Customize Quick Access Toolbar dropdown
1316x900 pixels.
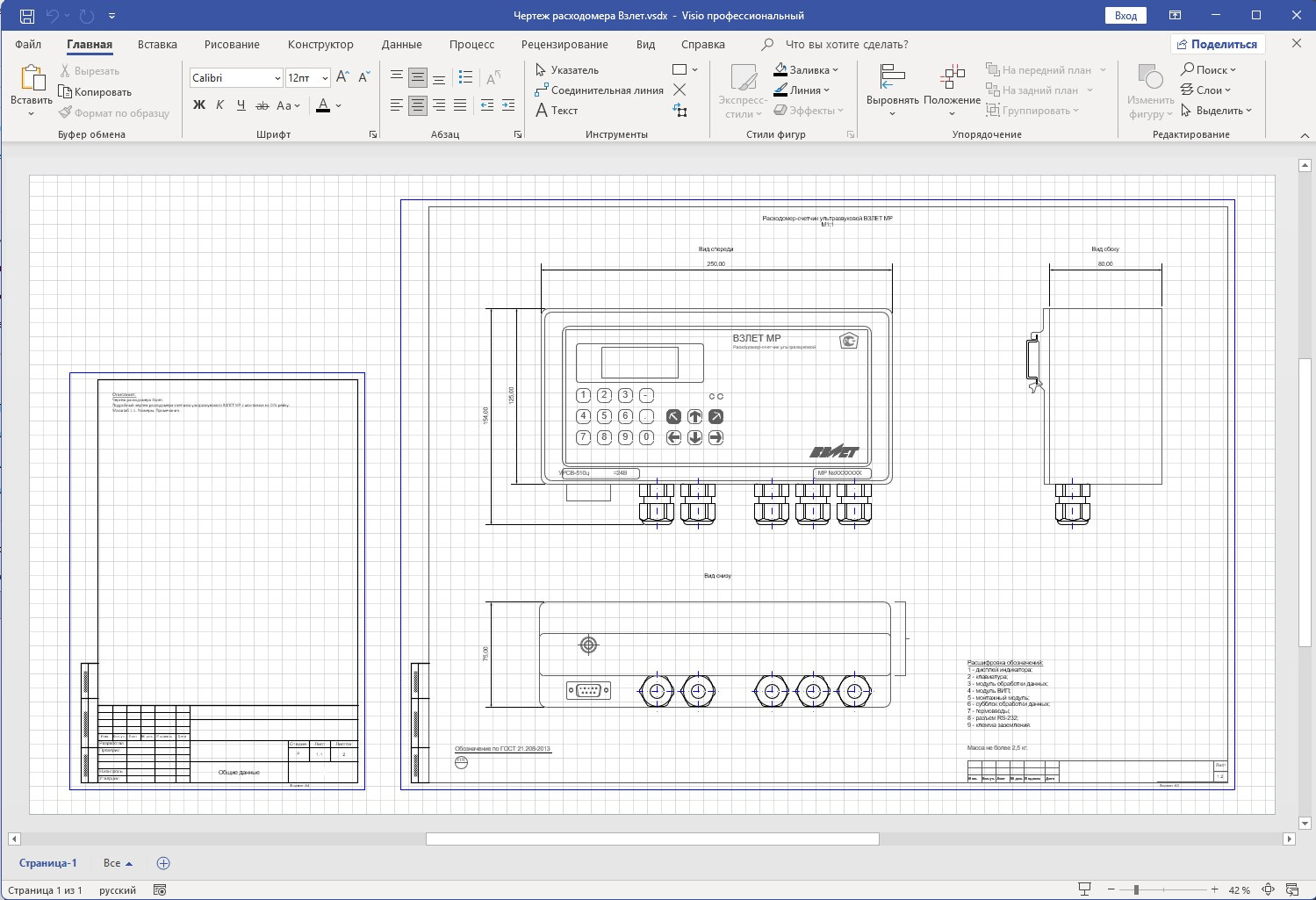click(112, 16)
